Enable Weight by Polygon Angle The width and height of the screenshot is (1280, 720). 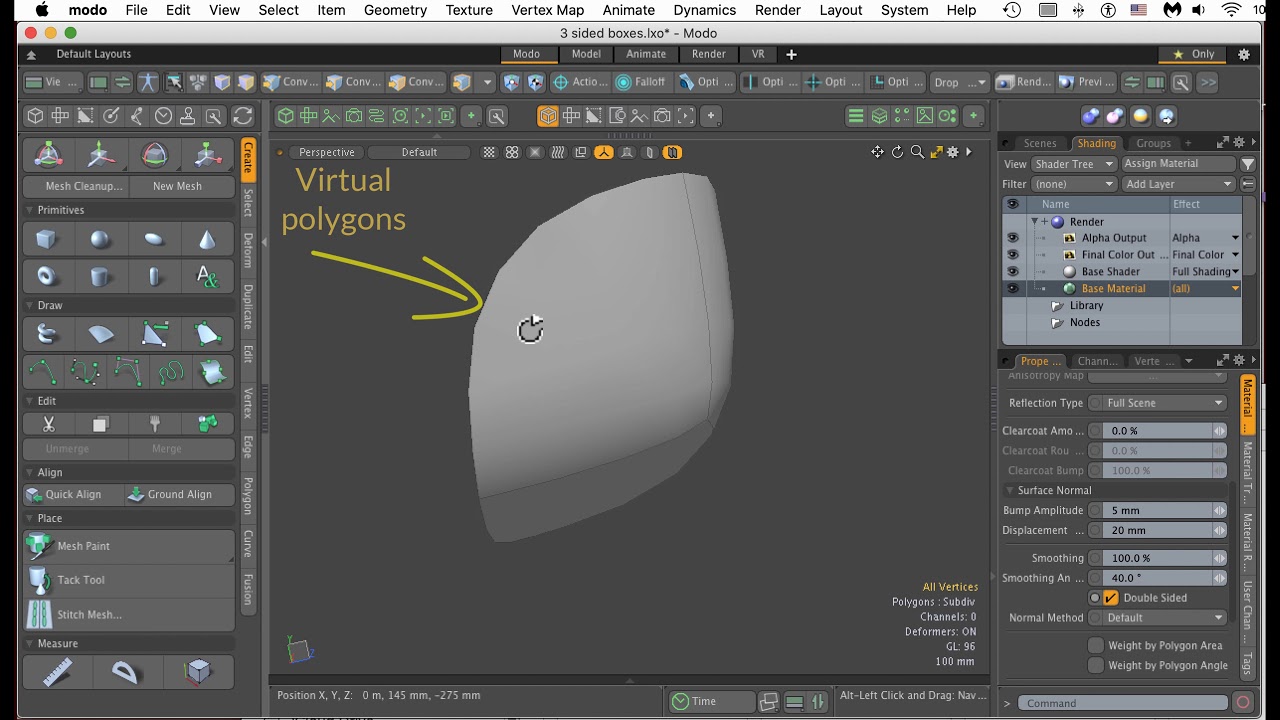click(1096, 665)
